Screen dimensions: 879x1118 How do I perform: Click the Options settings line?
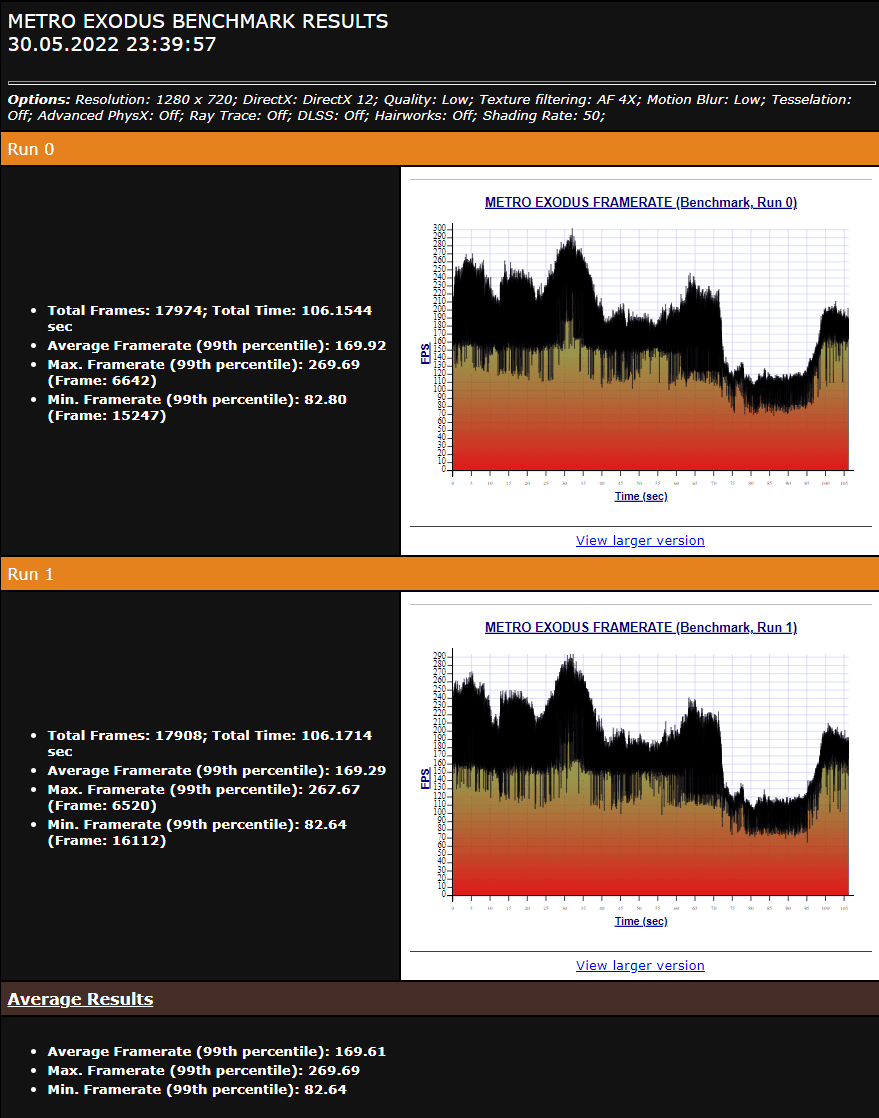[x=430, y=108]
